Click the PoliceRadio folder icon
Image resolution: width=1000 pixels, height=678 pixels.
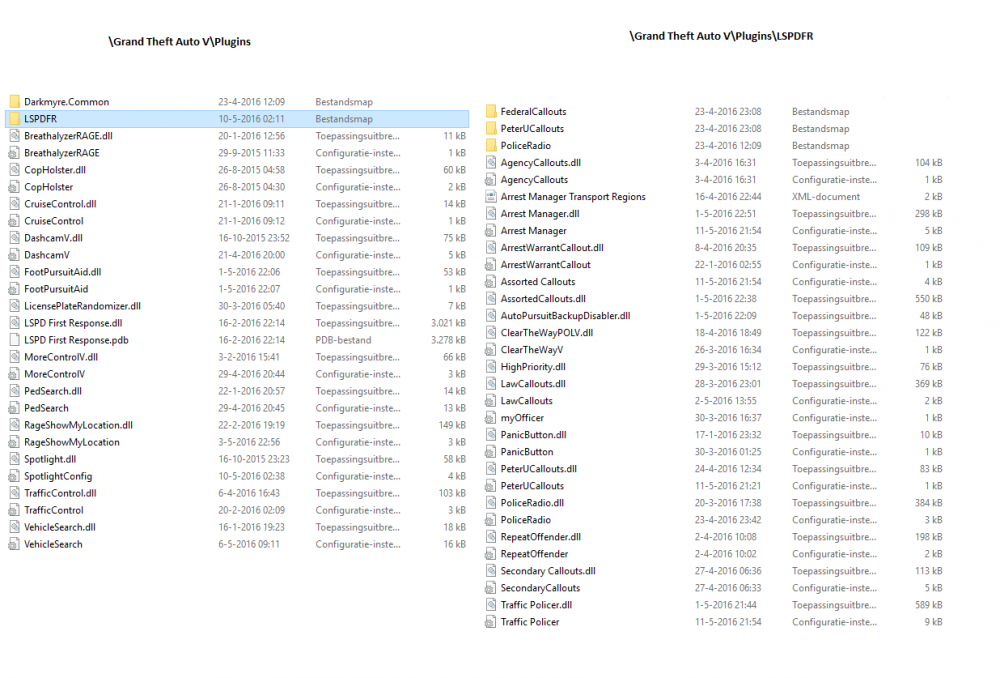490,145
